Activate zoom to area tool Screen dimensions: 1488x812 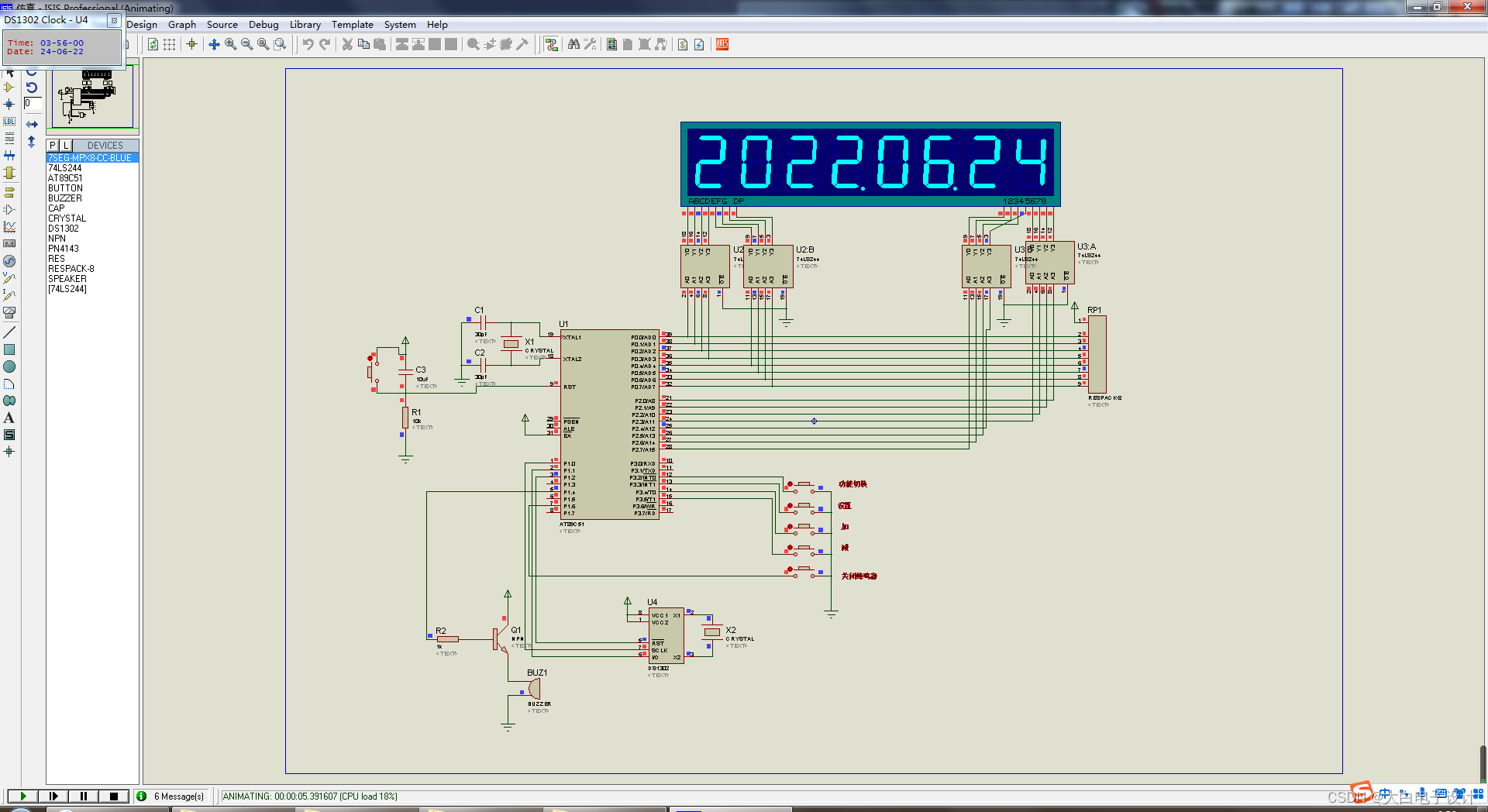(280, 45)
